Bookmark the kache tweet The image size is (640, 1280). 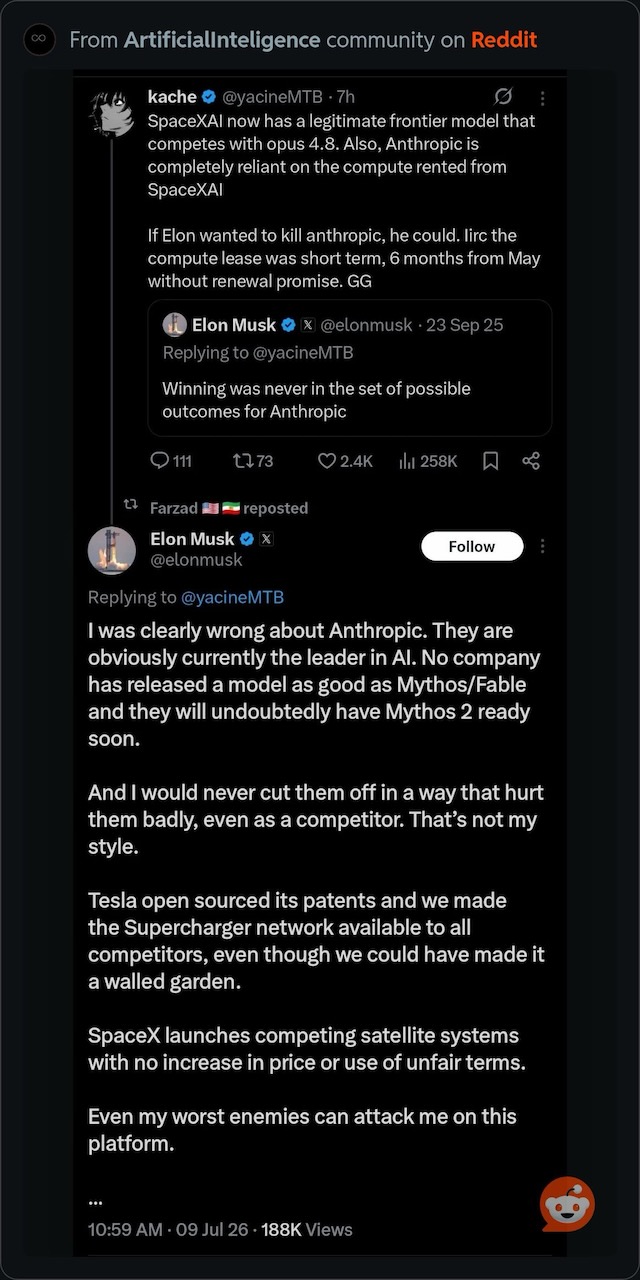pyautogui.click(x=491, y=461)
